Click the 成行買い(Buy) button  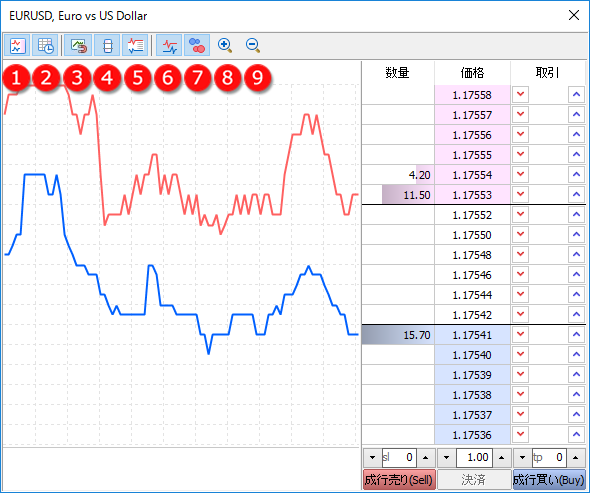(549, 479)
